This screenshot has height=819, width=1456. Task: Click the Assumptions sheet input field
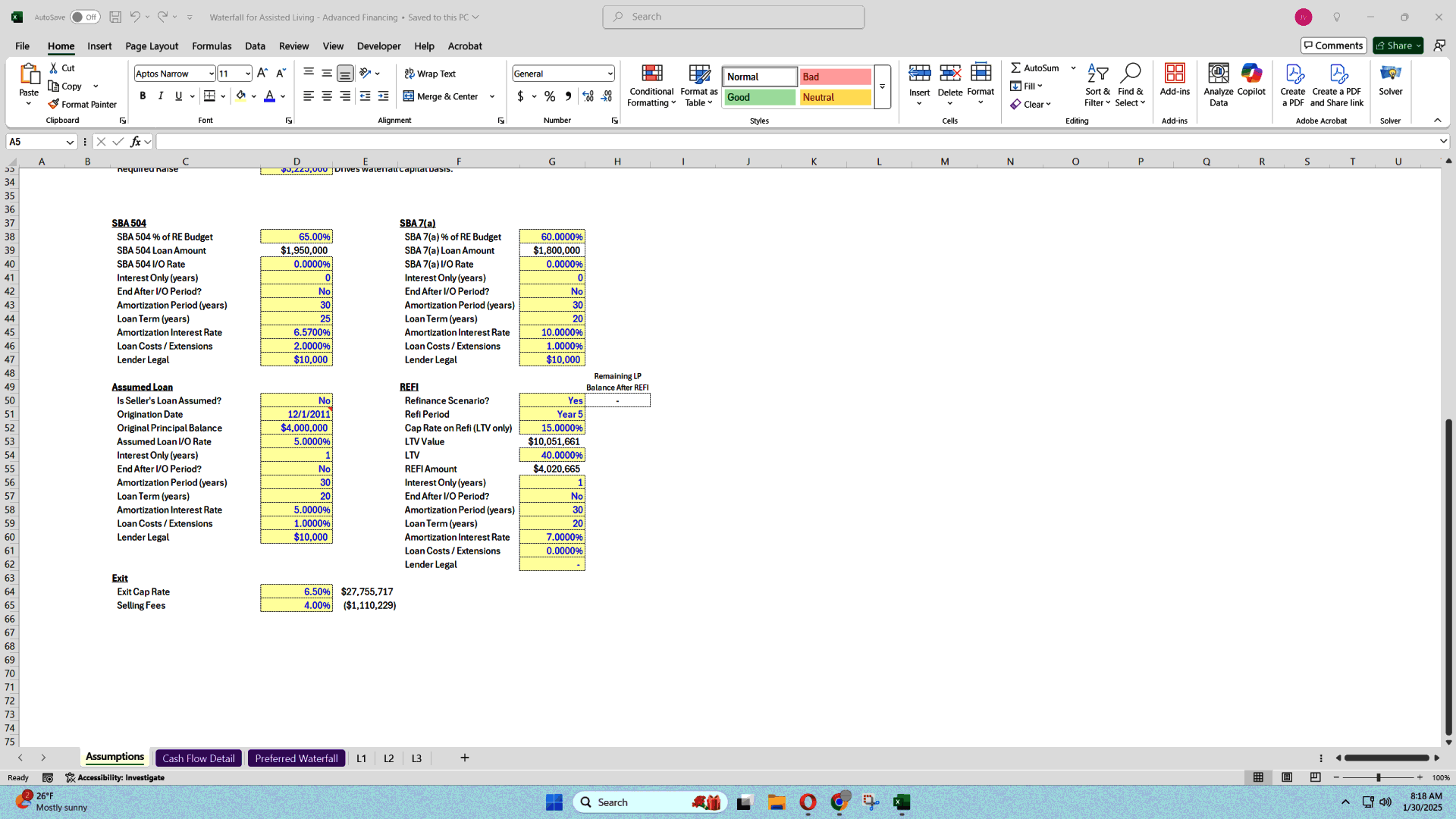point(115,758)
